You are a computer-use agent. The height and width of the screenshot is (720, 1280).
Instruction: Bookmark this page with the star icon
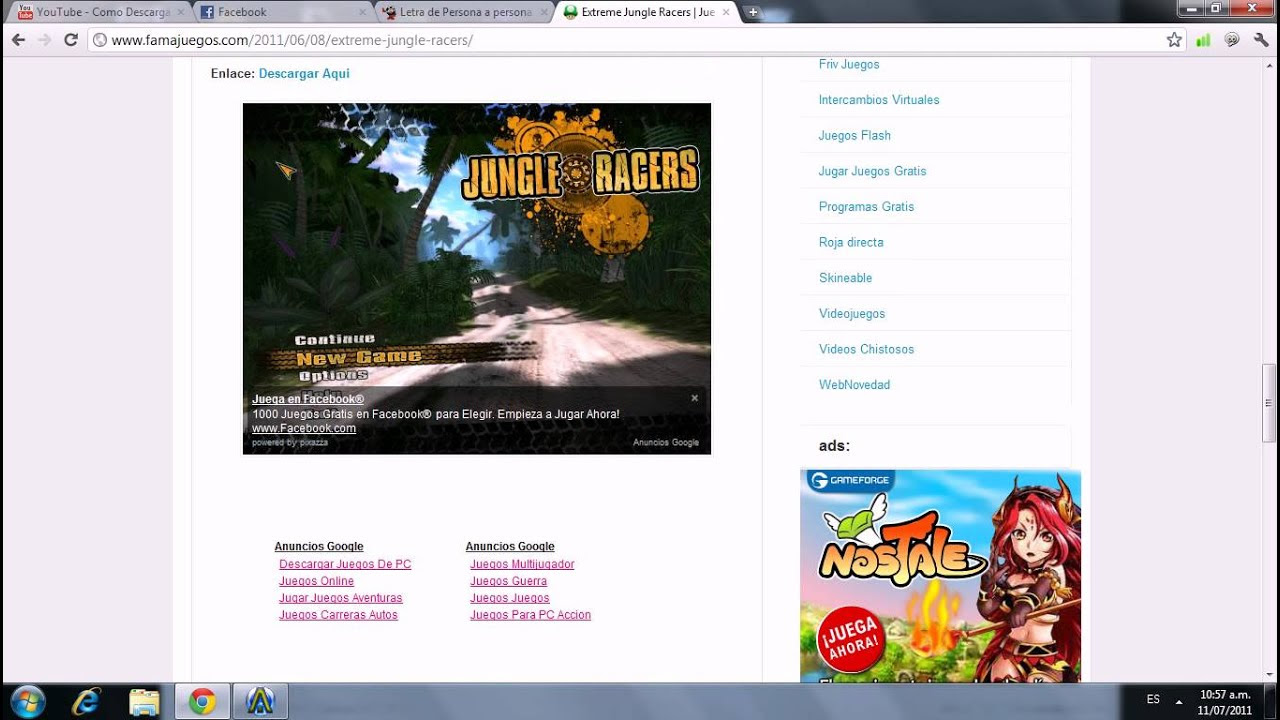[1174, 40]
